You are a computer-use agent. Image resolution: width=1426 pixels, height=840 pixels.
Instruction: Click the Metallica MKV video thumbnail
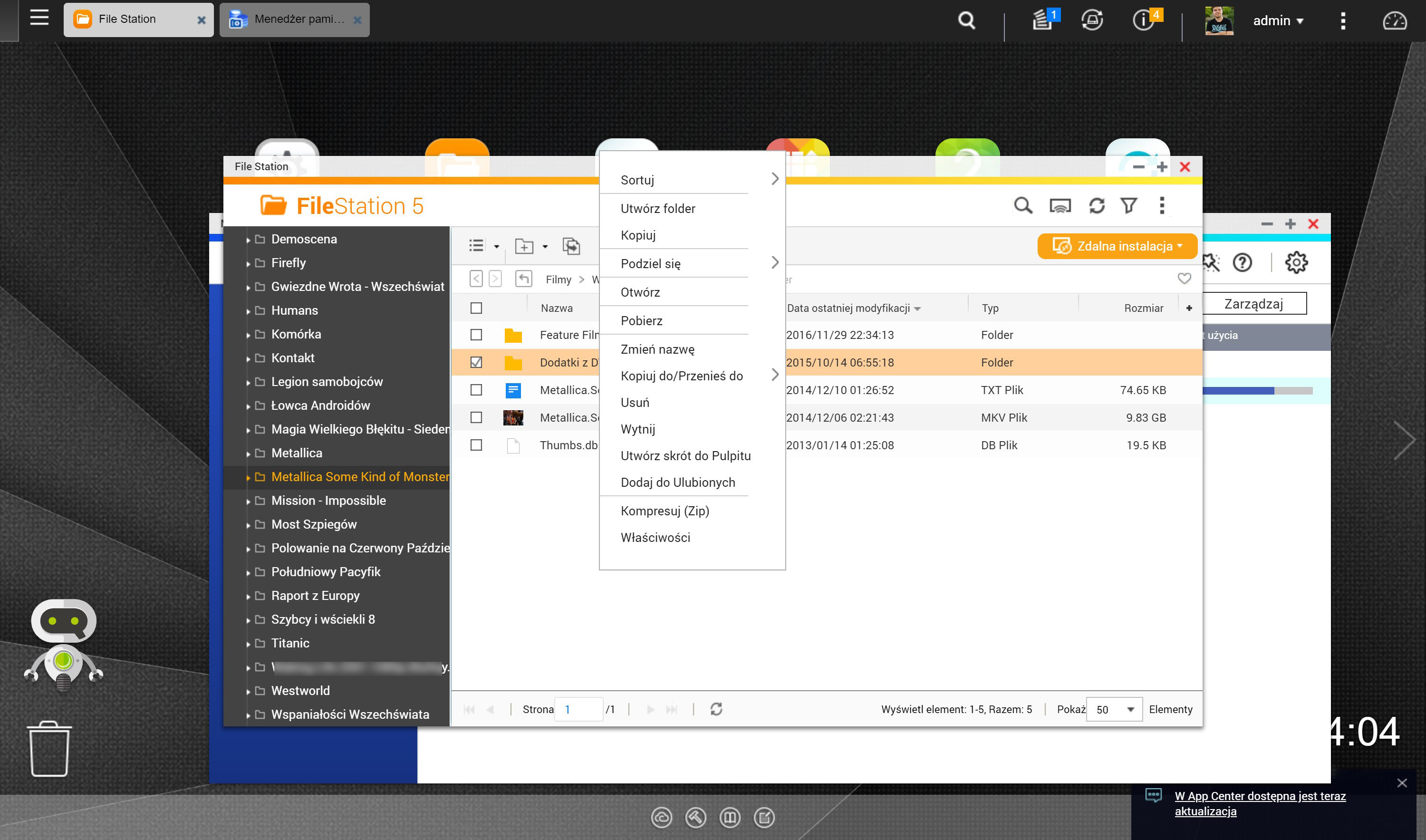(513, 418)
